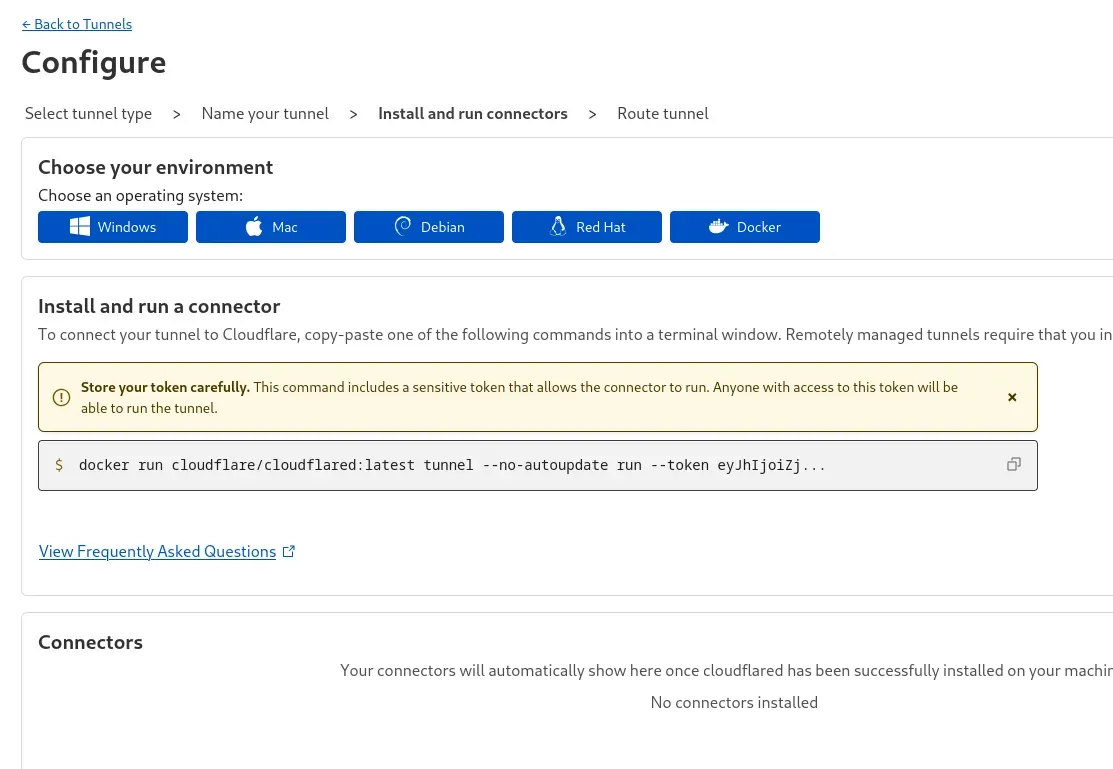Screen dimensions: 1113x769
Task: Click the Connectors section heading
Action: (90, 643)
